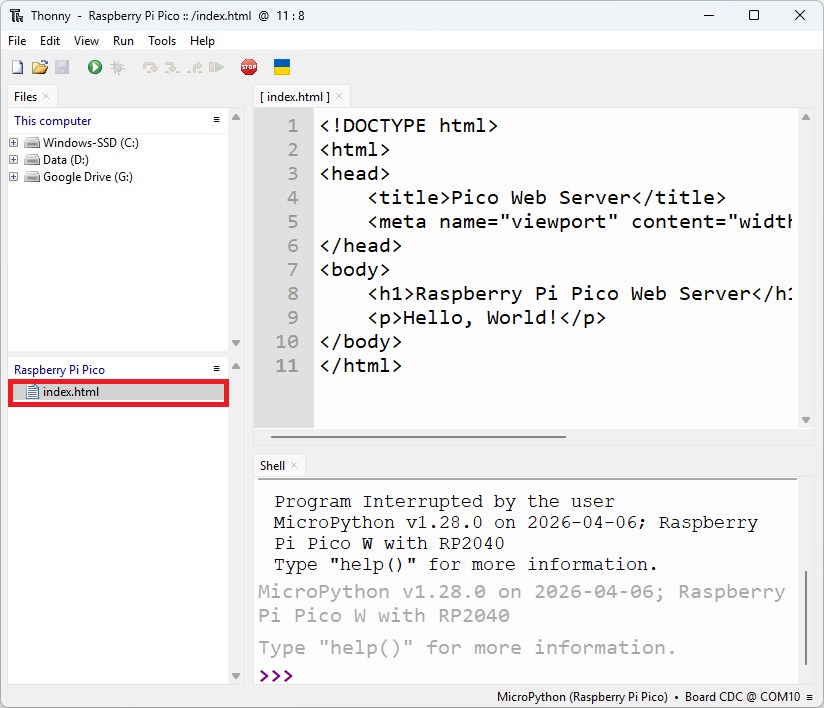Click the Windows-SSD (C:) drive icon

[x=32, y=143]
